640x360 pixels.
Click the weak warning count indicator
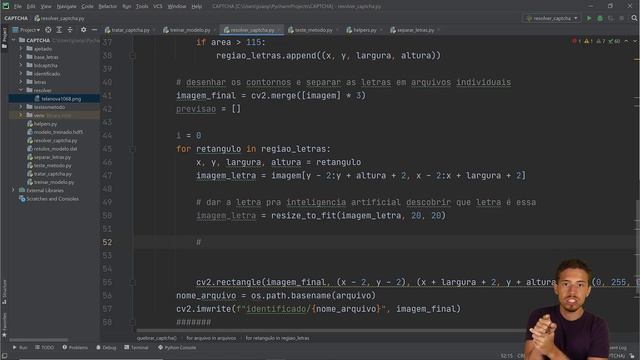coord(600,41)
